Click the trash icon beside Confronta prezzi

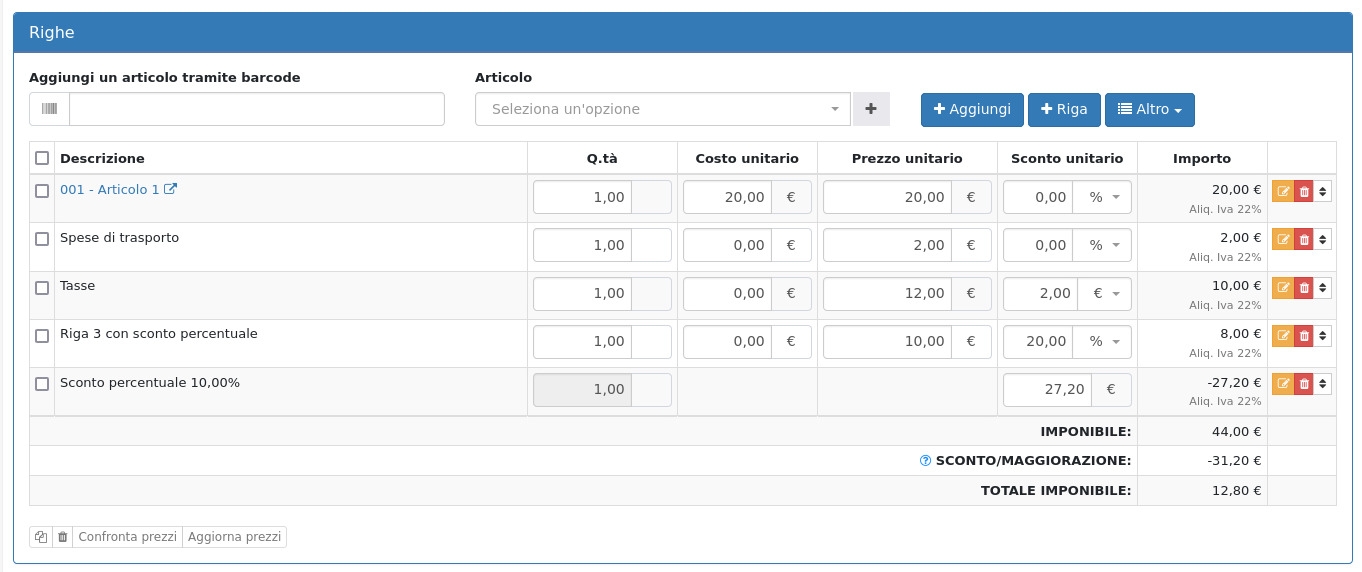pyautogui.click(x=62, y=537)
